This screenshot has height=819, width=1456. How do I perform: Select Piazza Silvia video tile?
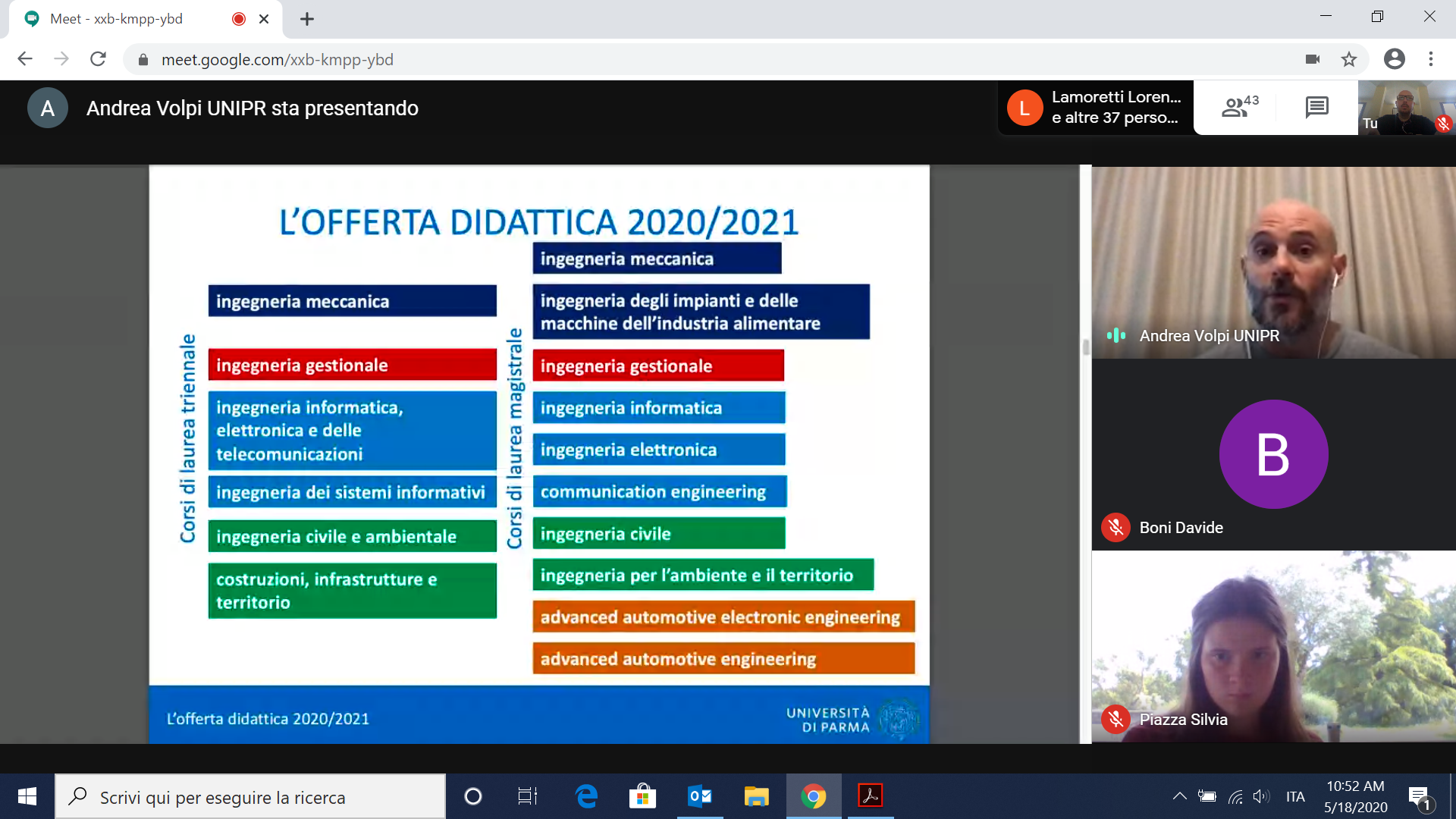[1274, 646]
